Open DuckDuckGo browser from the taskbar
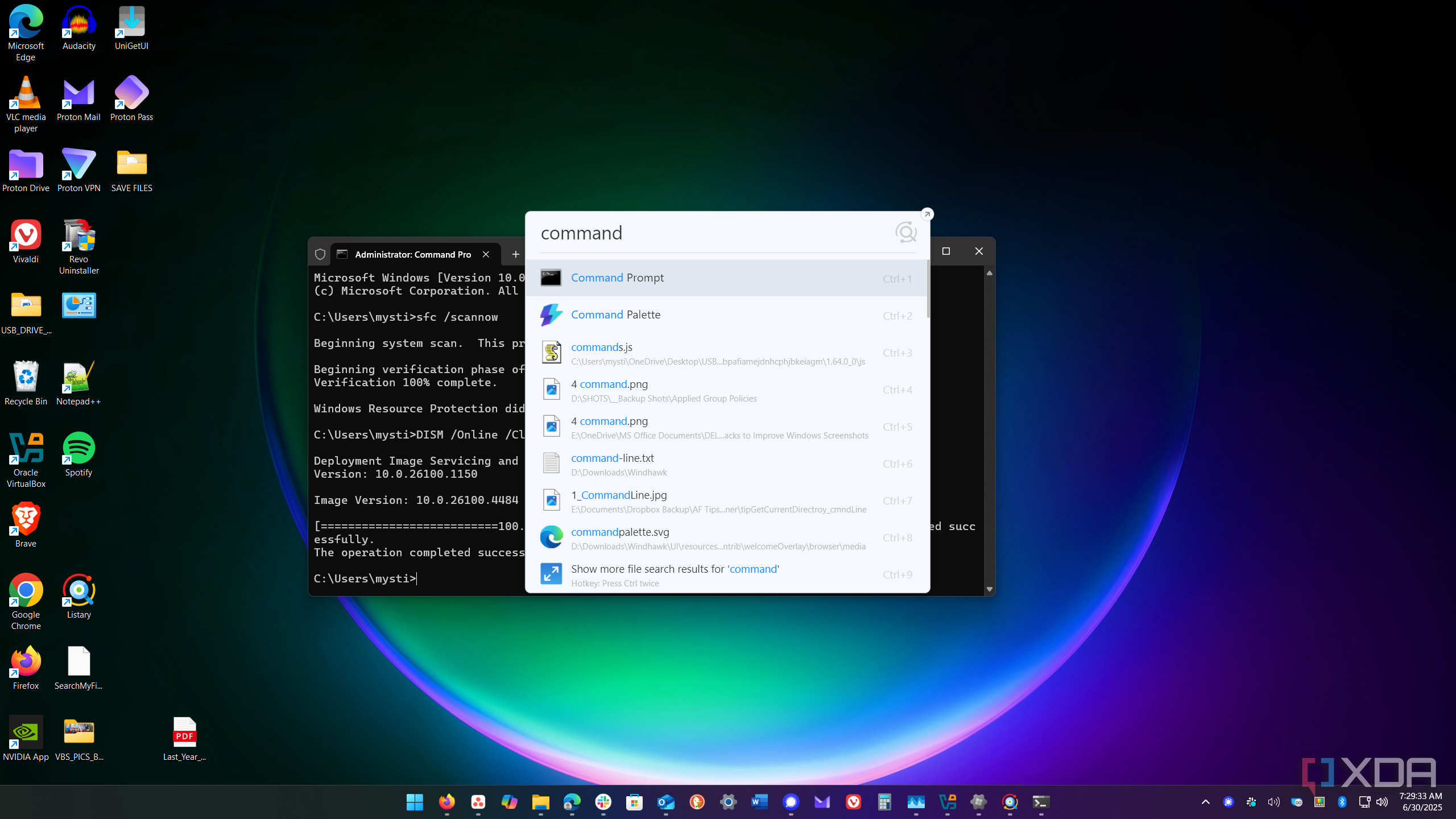 coord(697,802)
